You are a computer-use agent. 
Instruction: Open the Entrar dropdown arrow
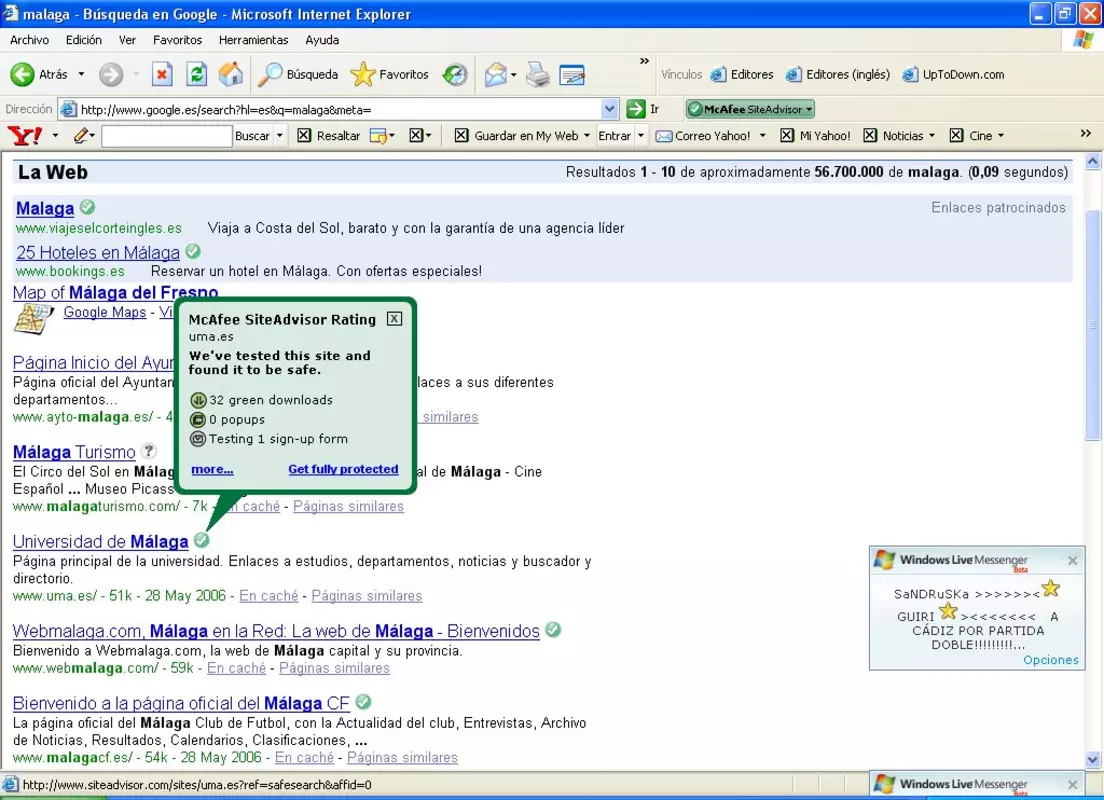tap(641, 136)
